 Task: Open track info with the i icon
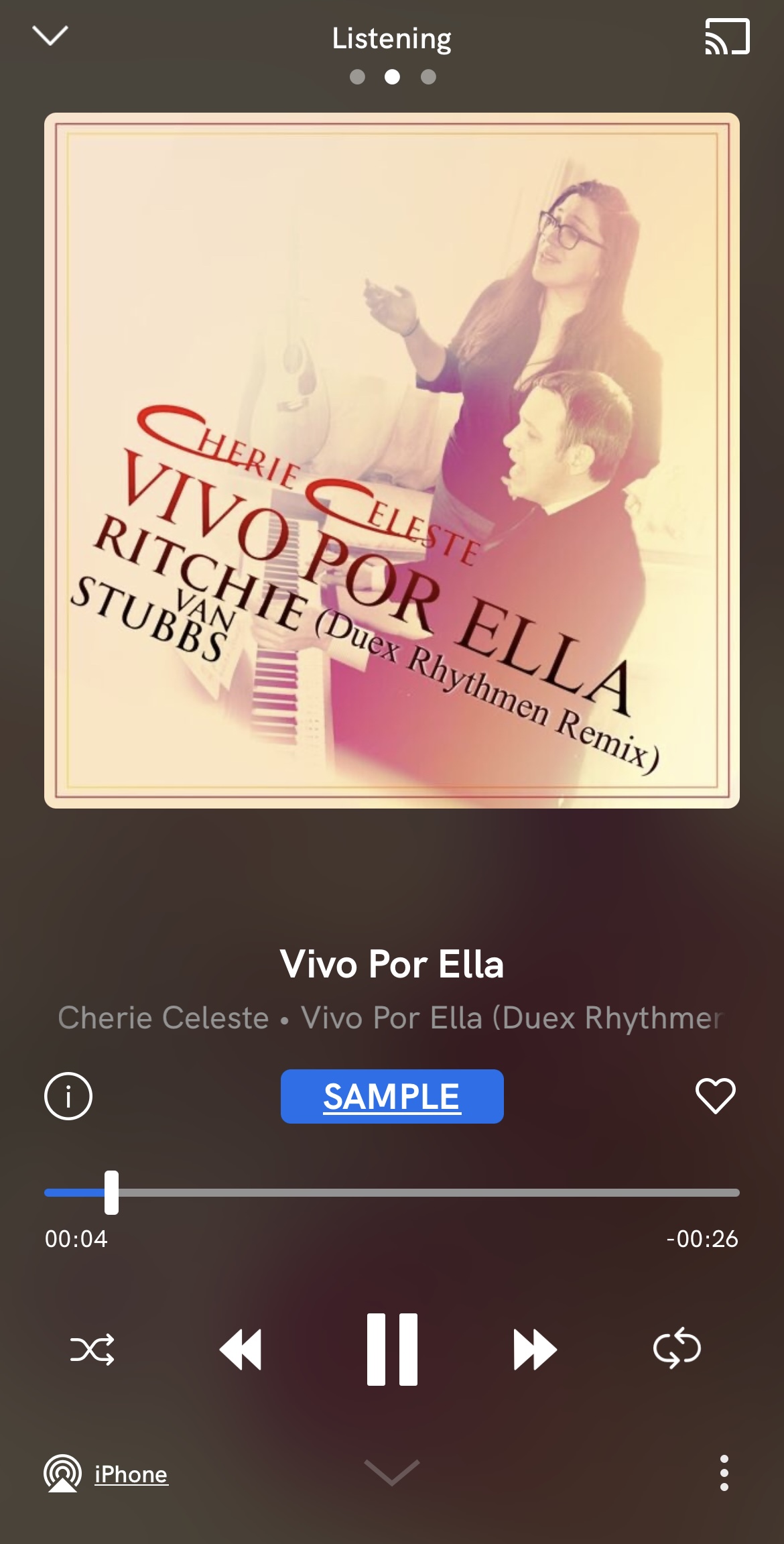coord(68,1096)
